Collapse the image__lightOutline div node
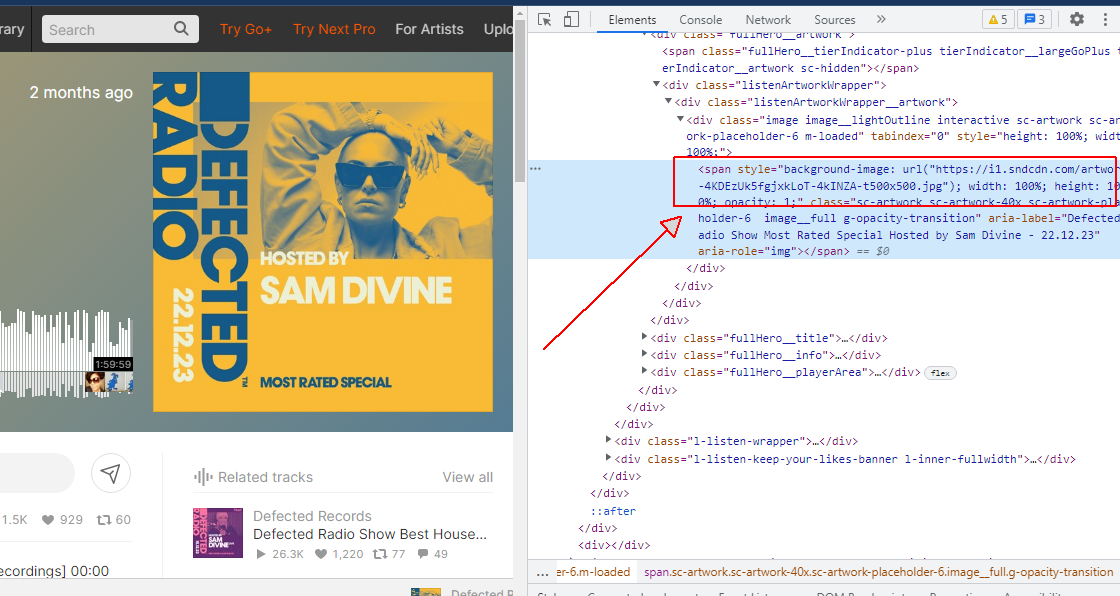Image resolution: width=1120 pixels, height=596 pixels. pos(680,119)
